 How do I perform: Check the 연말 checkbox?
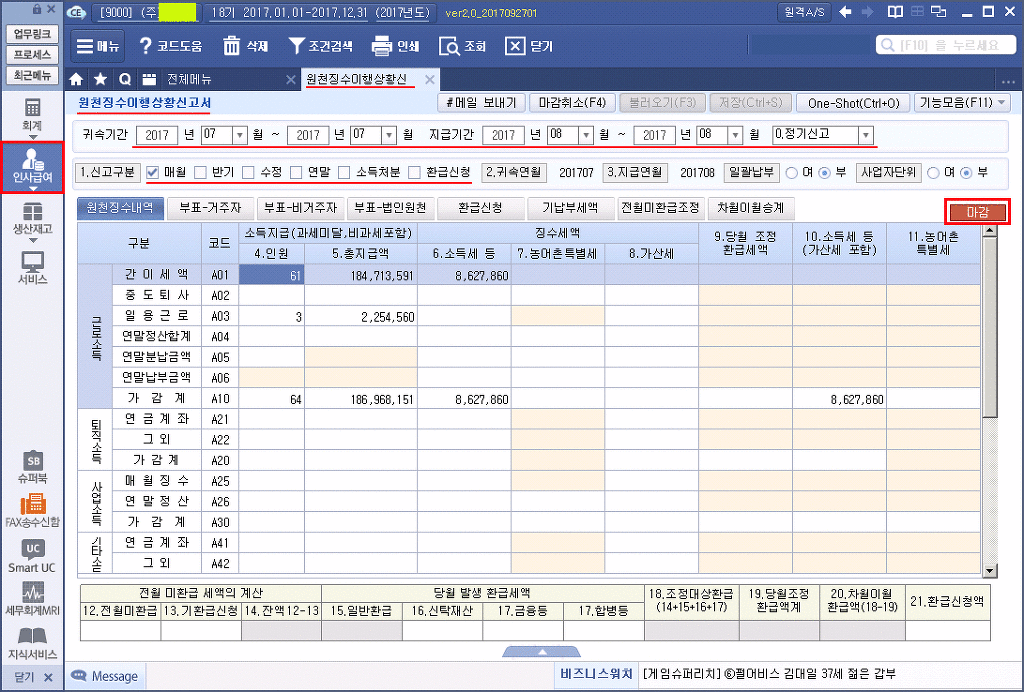[296, 172]
